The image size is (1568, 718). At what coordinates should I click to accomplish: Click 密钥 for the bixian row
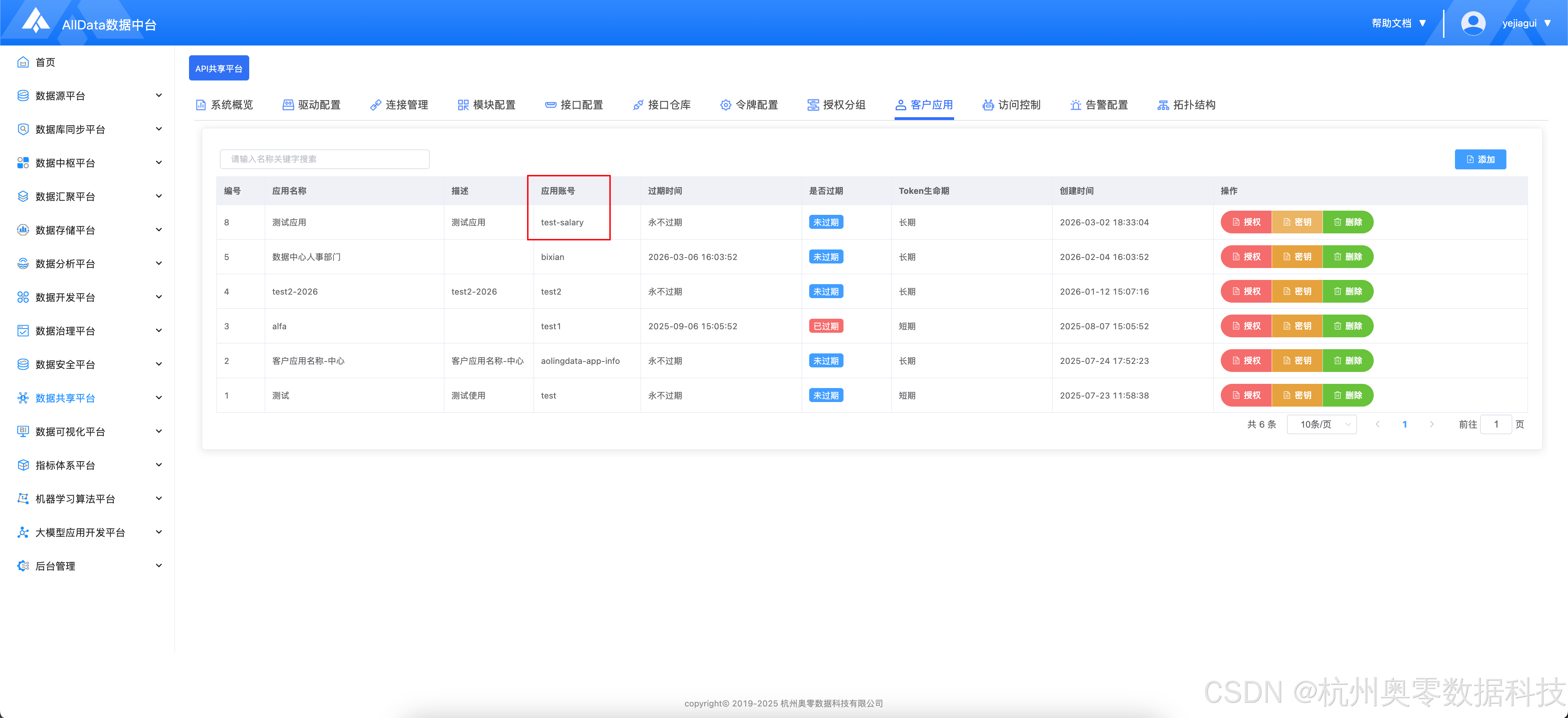[x=1296, y=257]
